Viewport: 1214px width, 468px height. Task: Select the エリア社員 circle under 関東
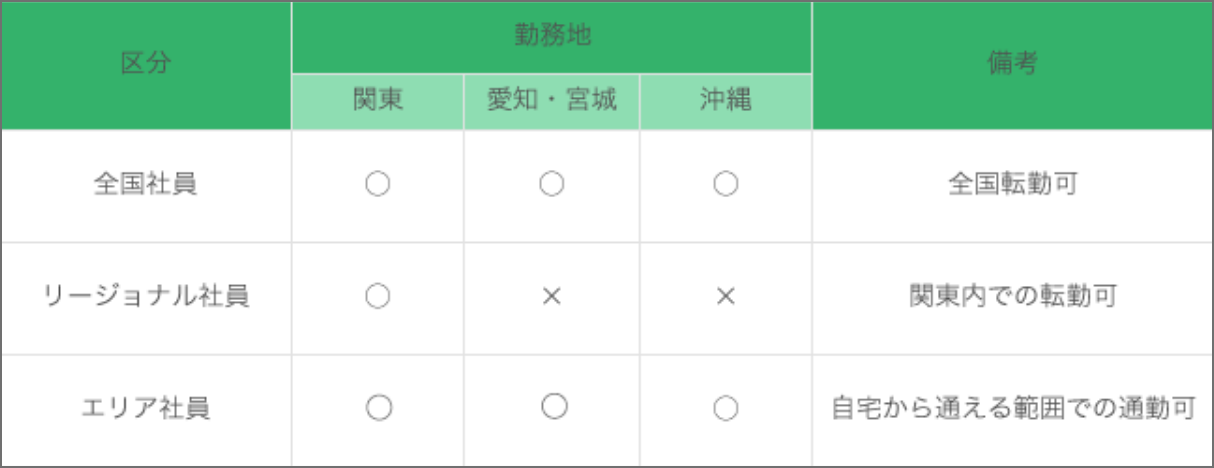(377, 408)
